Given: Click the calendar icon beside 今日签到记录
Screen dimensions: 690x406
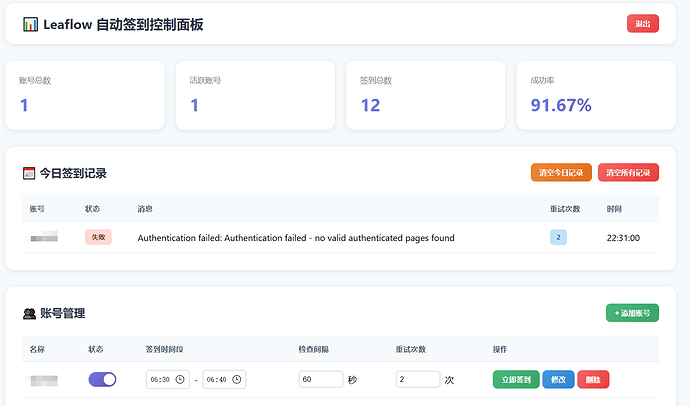Looking at the screenshot, I should [x=29, y=173].
